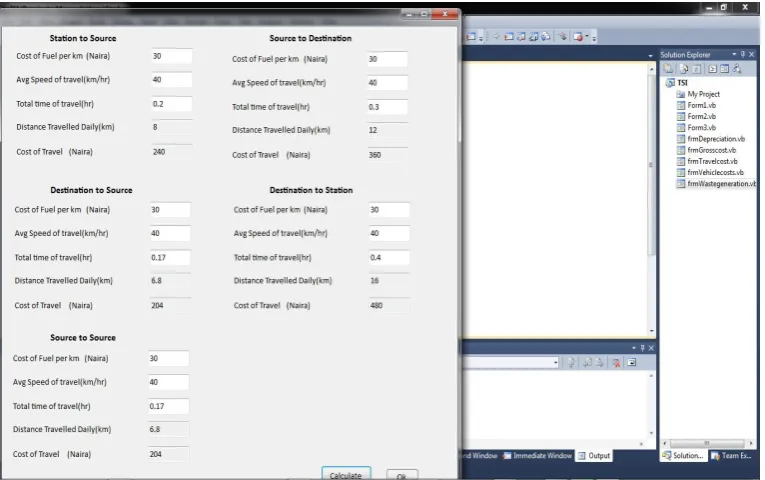Close the Output panel
765x480 pixels.
coord(651,348)
